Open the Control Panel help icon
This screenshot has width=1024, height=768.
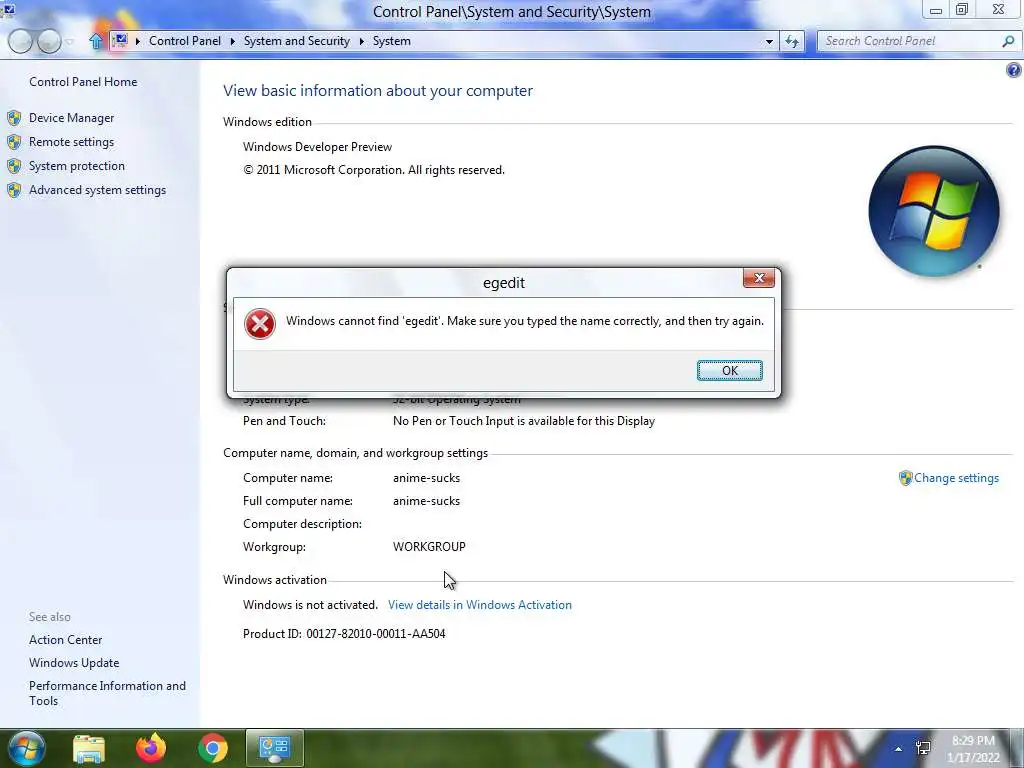click(x=1014, y=70)
